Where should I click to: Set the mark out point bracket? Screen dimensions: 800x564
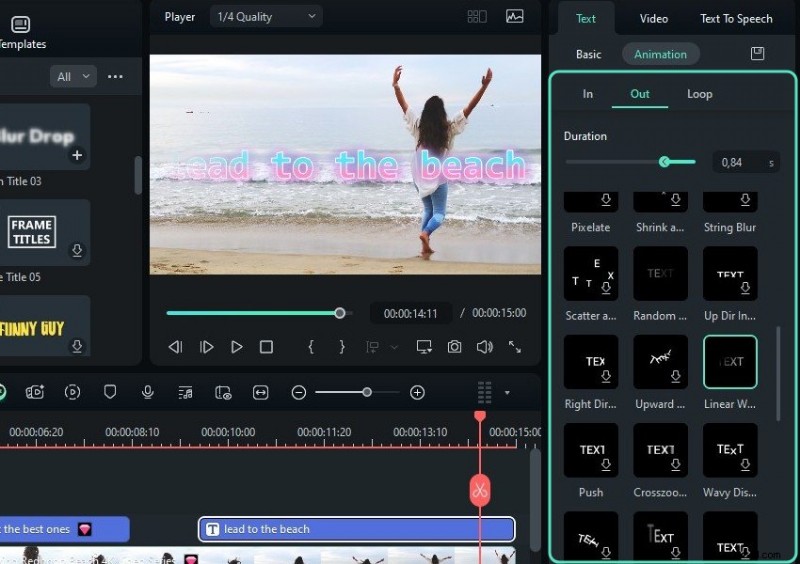pos(342,347)
